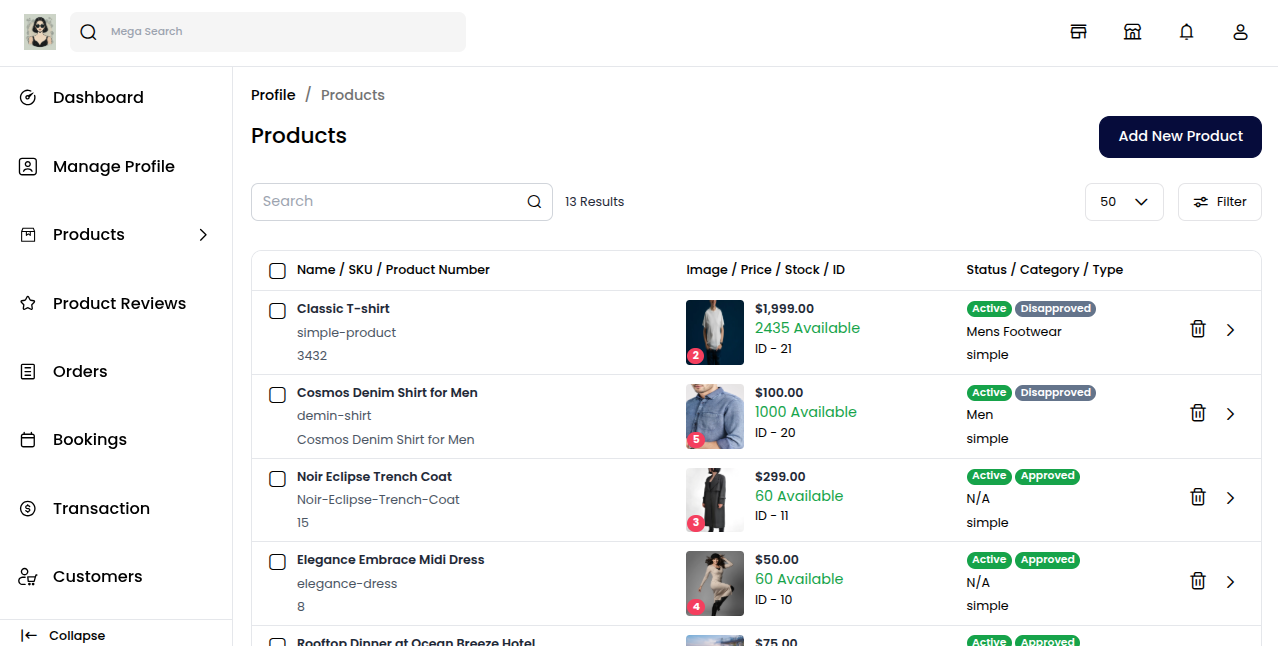Open the Filter options panel

click(1219, 201)
